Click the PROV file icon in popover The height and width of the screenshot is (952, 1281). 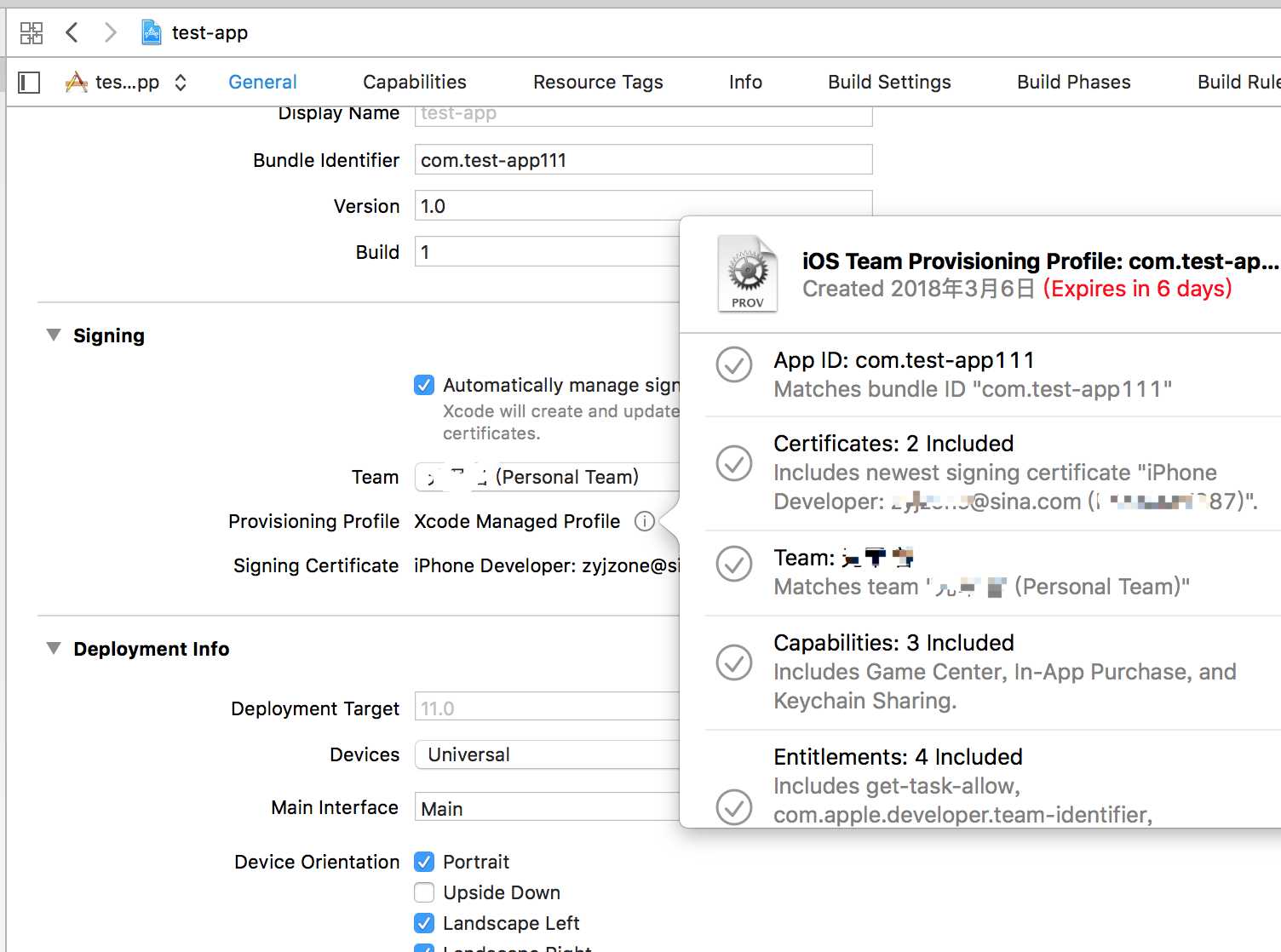(x=748, y=274)
